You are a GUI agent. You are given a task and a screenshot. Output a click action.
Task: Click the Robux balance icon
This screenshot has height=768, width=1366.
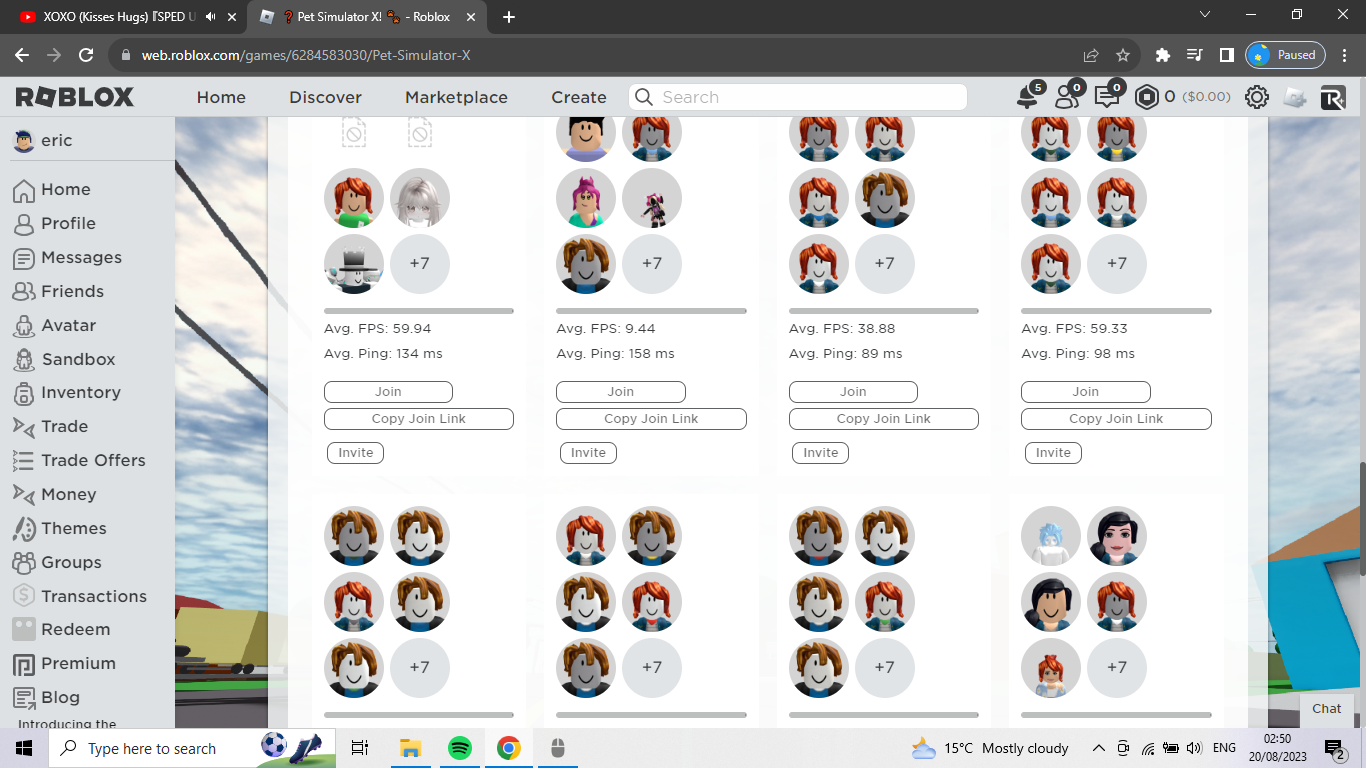[x=1147, y=97]
